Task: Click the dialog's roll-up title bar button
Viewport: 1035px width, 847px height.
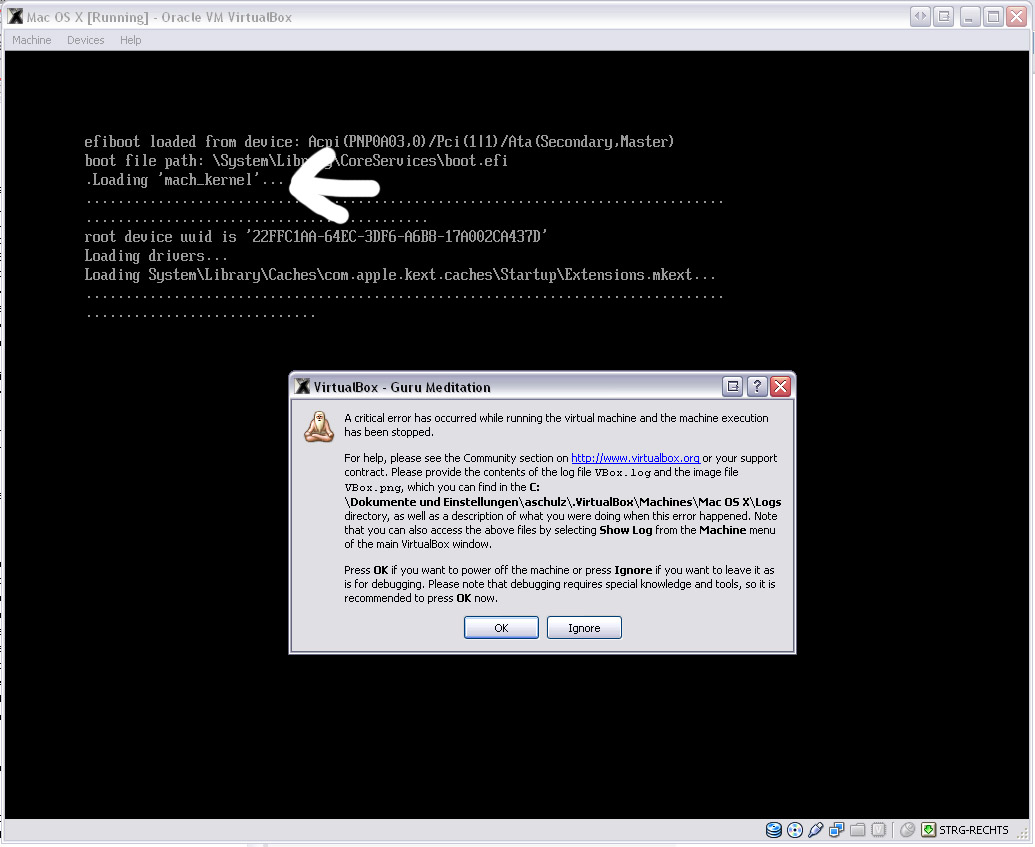Action: tap(733, 387)
